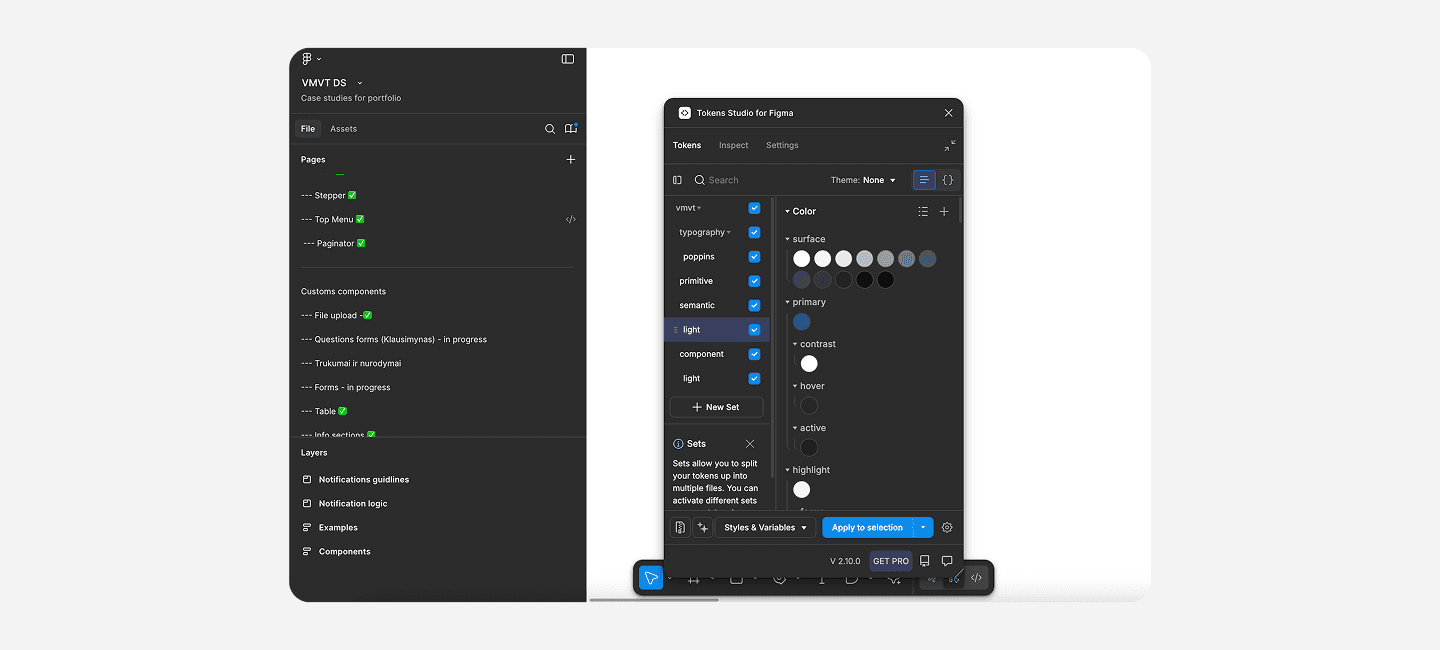Add a new Color token

click(944, 211)
